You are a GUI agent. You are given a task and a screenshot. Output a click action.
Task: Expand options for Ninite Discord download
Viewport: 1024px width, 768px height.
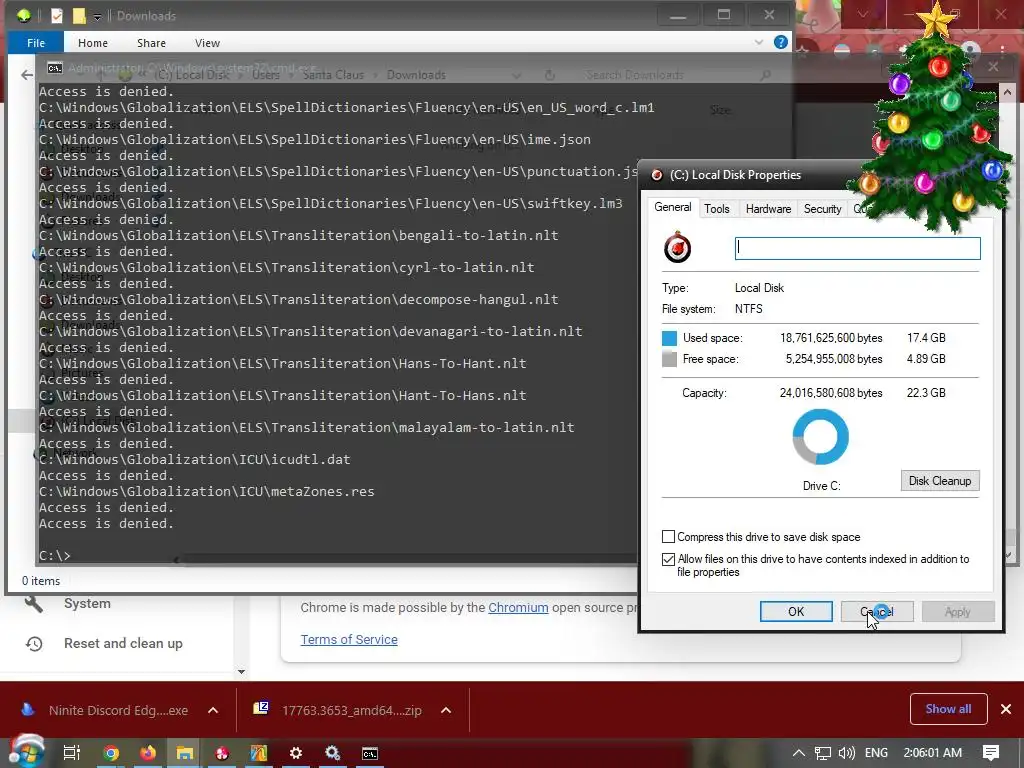(213, 710)
